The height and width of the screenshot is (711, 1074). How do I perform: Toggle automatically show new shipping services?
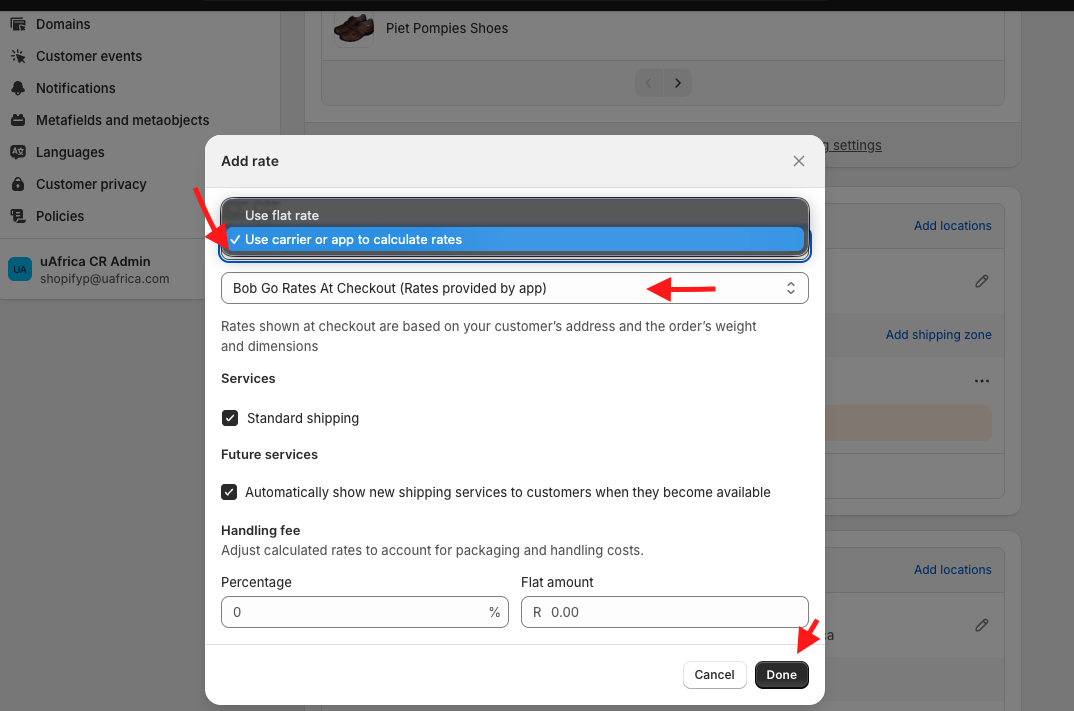(230, 492)
